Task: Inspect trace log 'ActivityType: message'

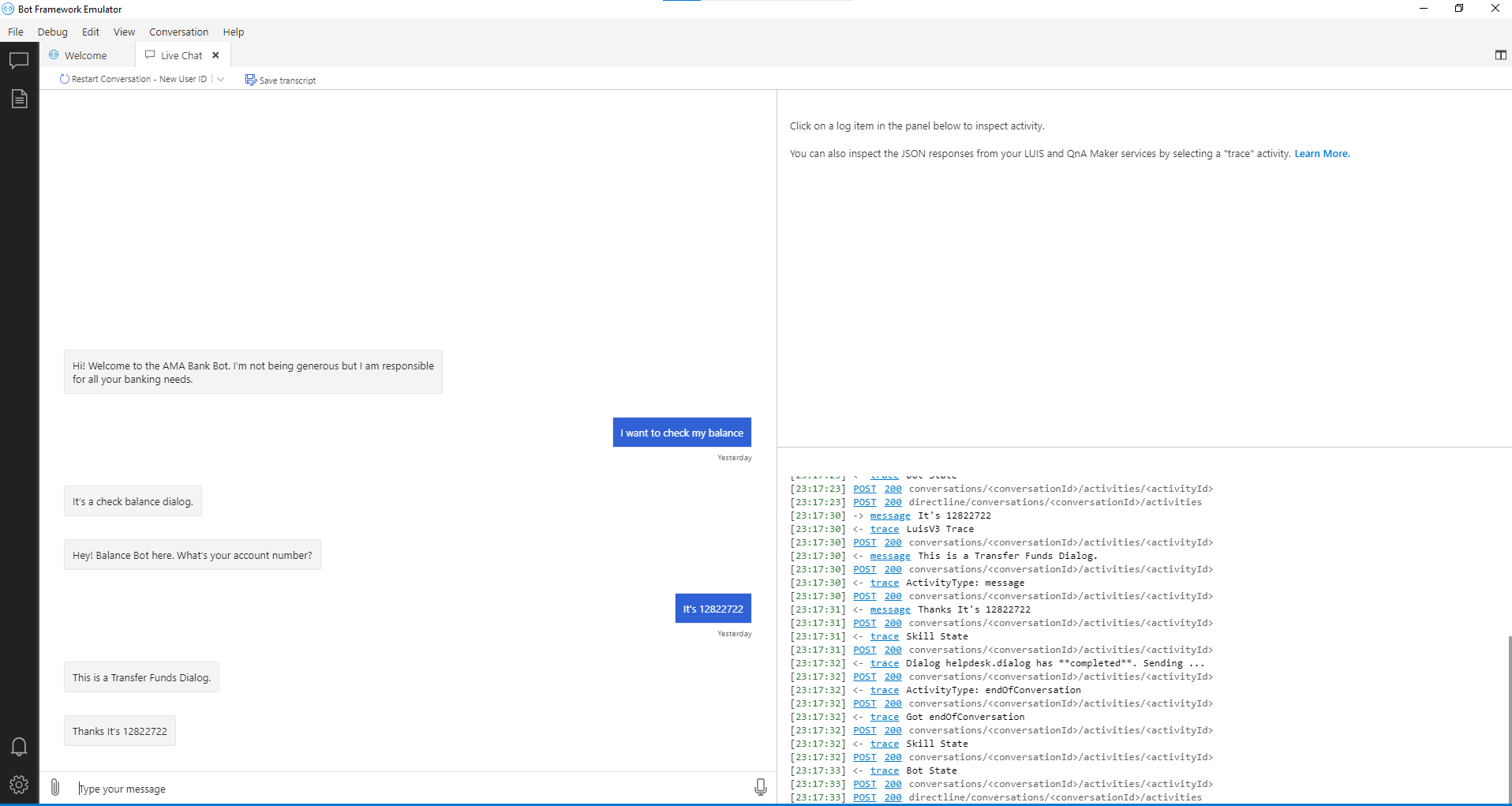Action: pyautogui.click(x=885, y=583)
